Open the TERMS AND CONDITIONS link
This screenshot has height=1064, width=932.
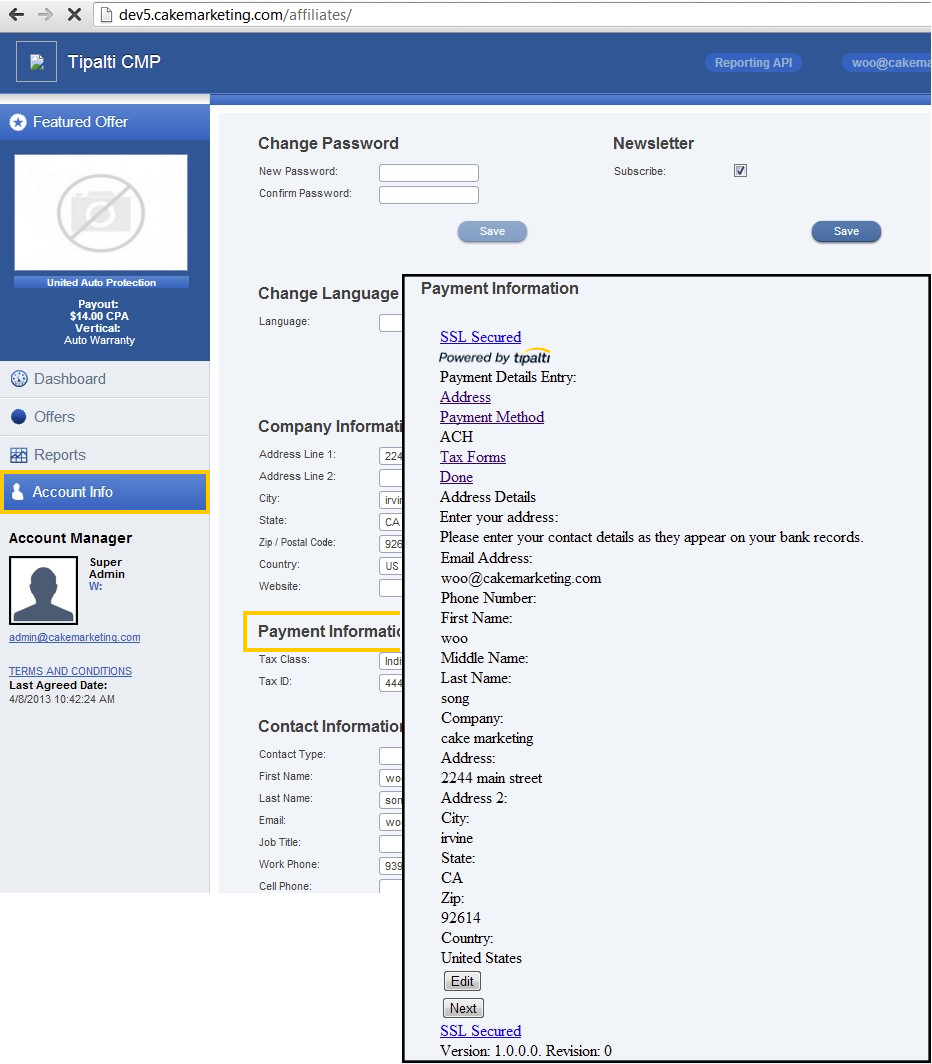pyautogui.click(x=69, y=671)
